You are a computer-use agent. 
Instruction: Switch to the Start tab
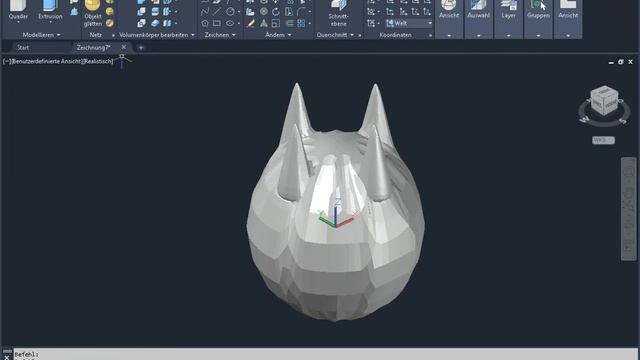23,48
